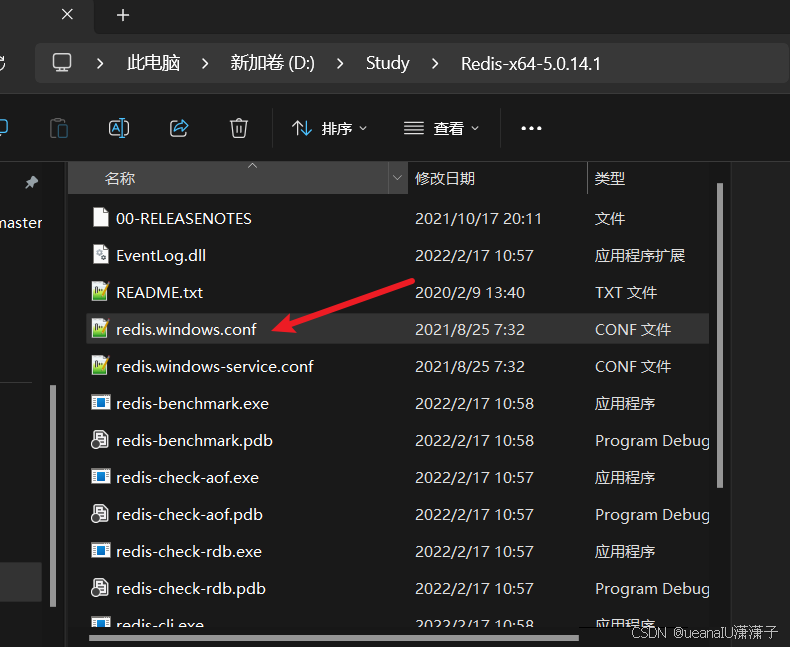
Task: Click the vertical scrollbar of file list
Action: [720, 335]
